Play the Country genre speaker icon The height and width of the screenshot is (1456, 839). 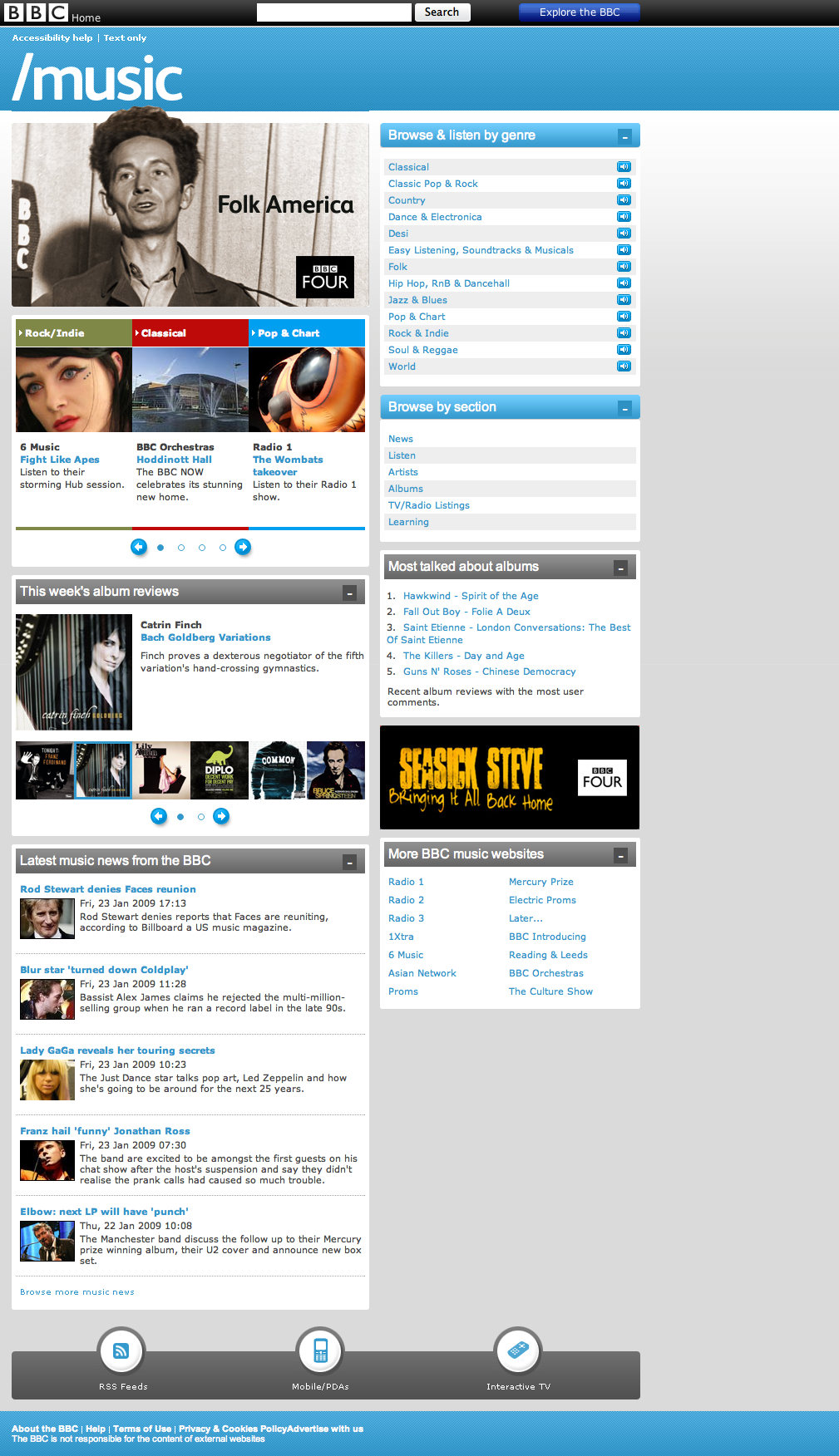(624, 200)
